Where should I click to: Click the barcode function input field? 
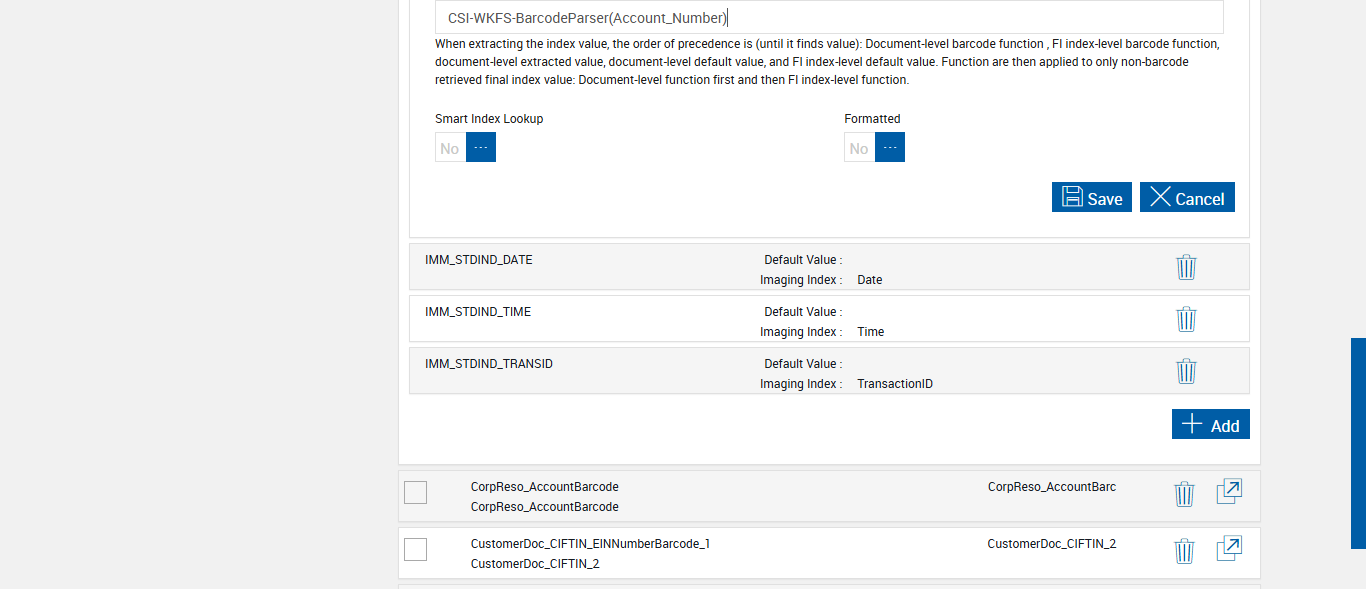tap(828, 17)
